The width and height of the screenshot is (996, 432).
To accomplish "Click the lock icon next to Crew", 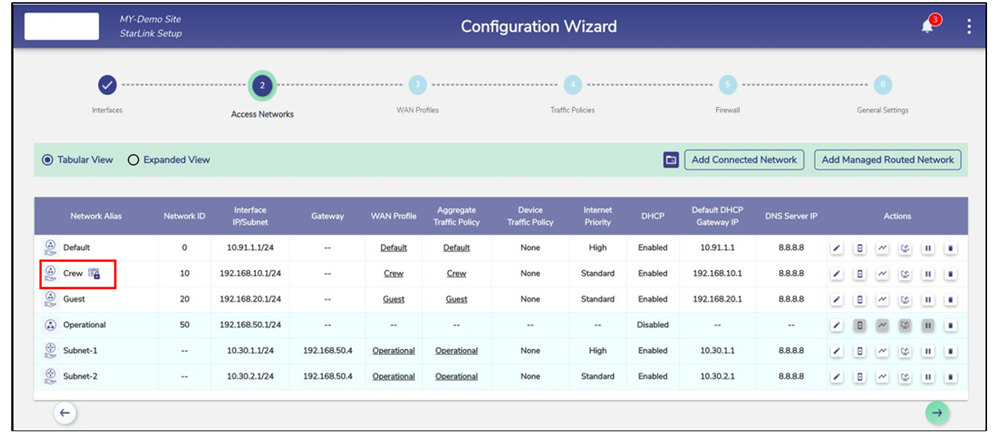I will 94,273.
